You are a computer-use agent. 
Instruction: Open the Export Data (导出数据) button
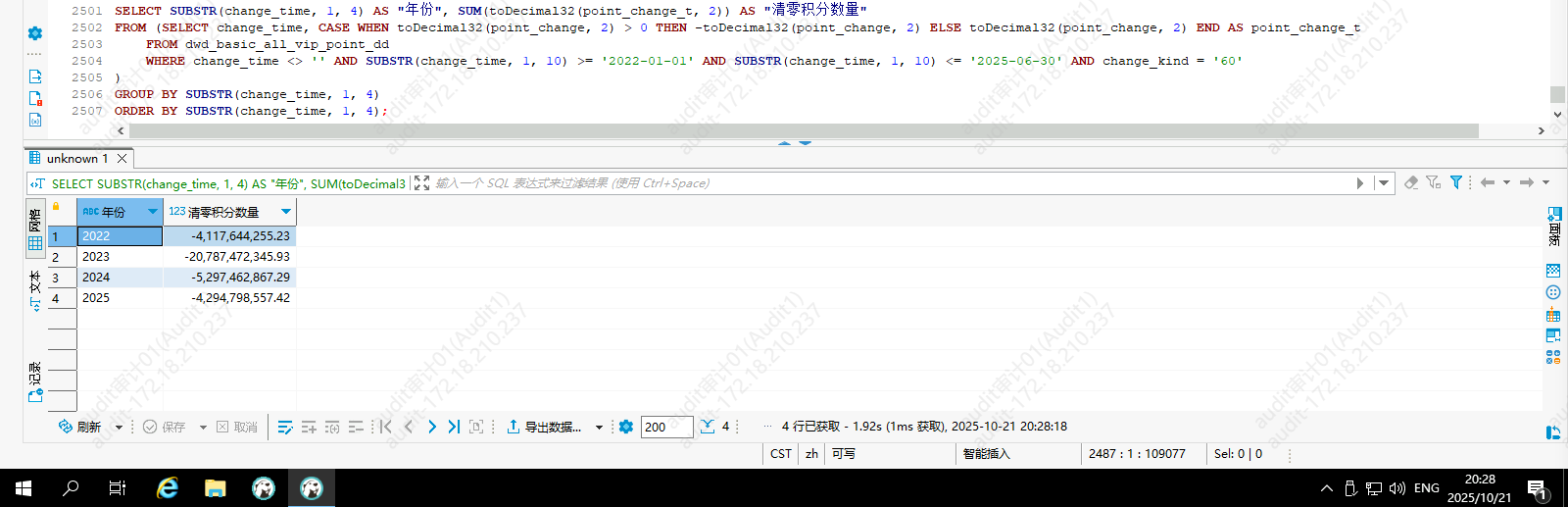point(545,427)
